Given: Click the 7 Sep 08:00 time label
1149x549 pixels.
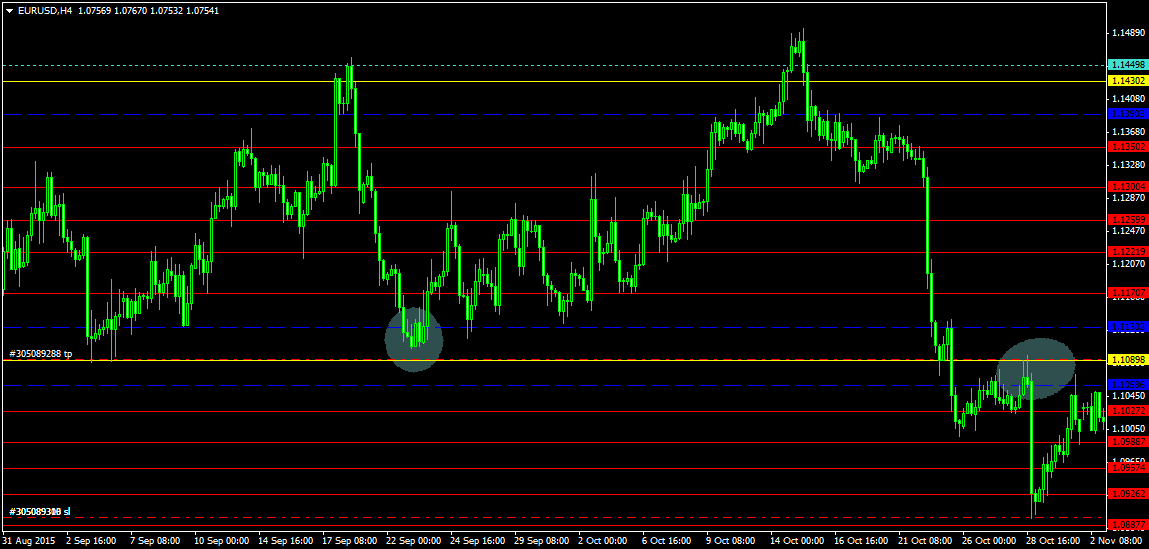Looking at the screenshot, I should tap(156, 541).
